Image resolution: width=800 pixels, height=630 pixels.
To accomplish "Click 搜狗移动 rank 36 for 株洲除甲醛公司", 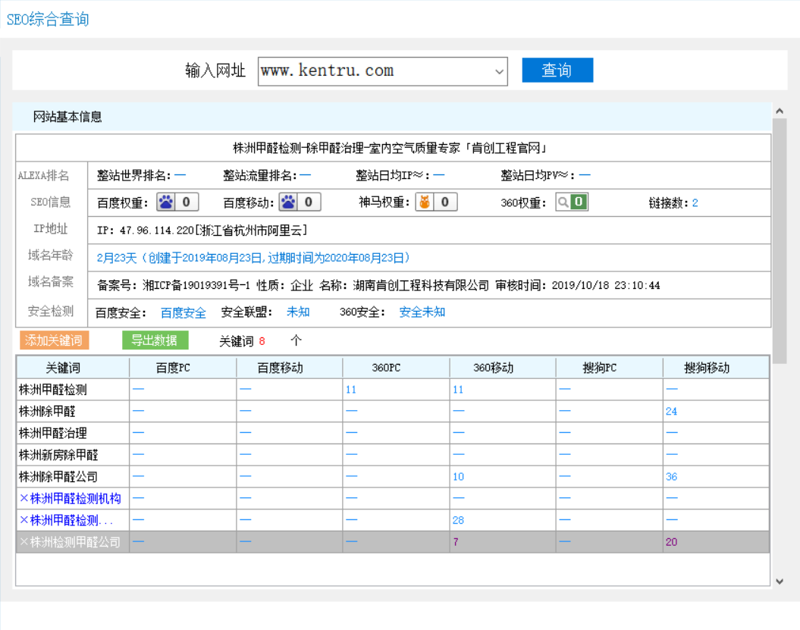I will pyautogui.click(x=671, y=476).
